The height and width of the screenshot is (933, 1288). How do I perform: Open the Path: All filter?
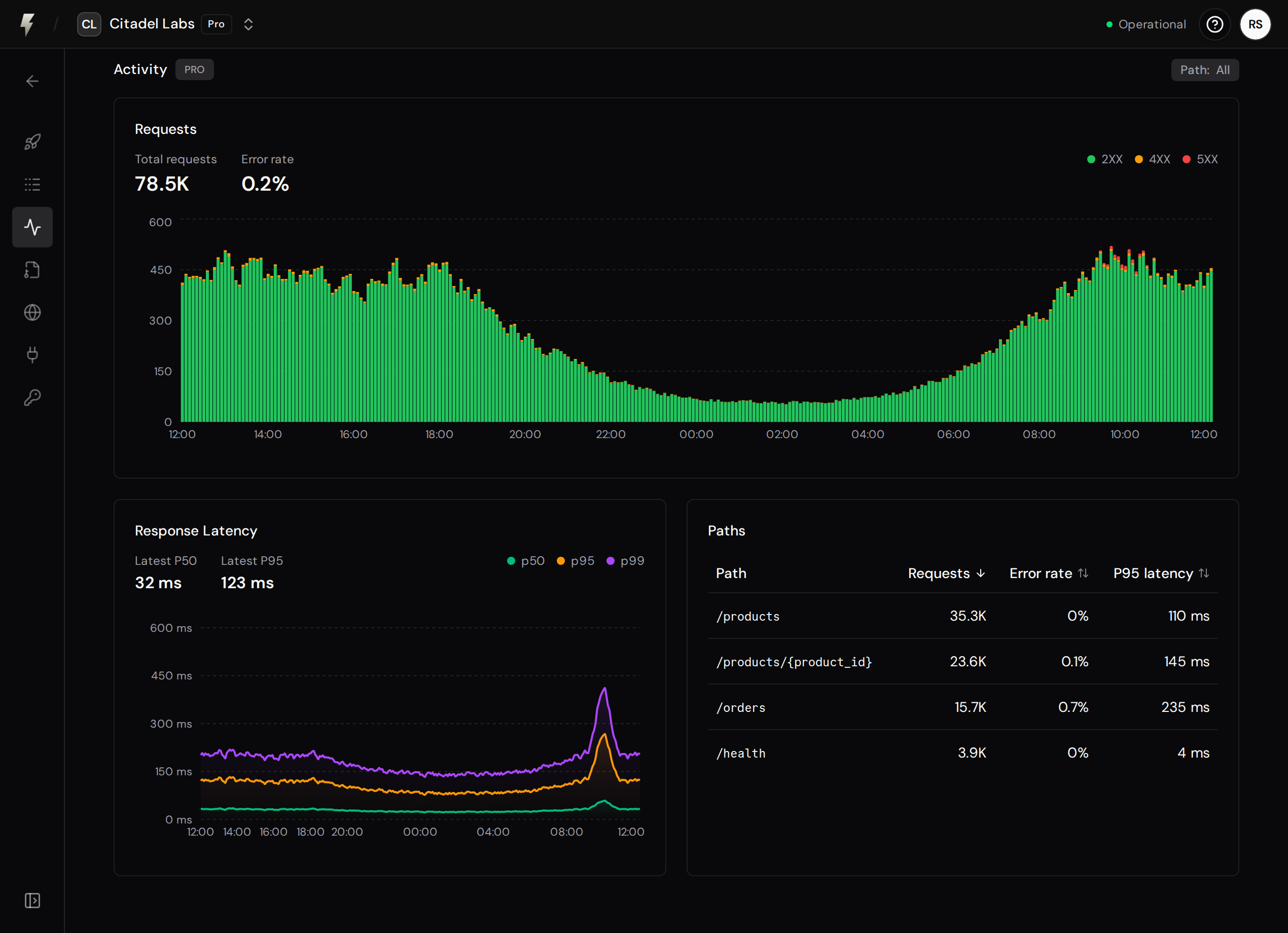pos(1205,70)
